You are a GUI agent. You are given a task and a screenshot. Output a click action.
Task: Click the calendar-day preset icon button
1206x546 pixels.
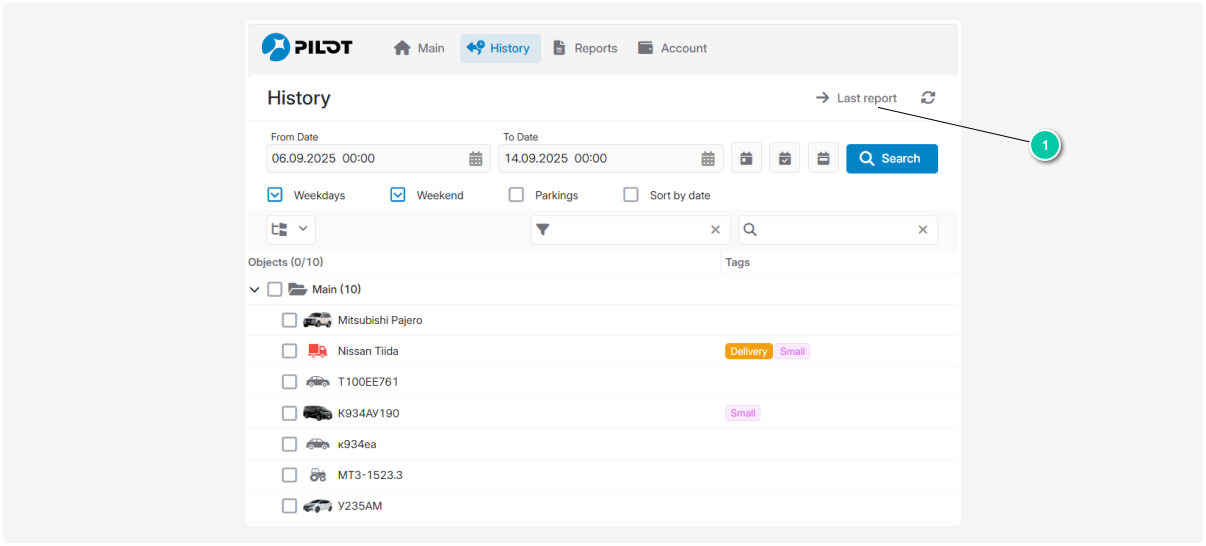click(746, 158)
